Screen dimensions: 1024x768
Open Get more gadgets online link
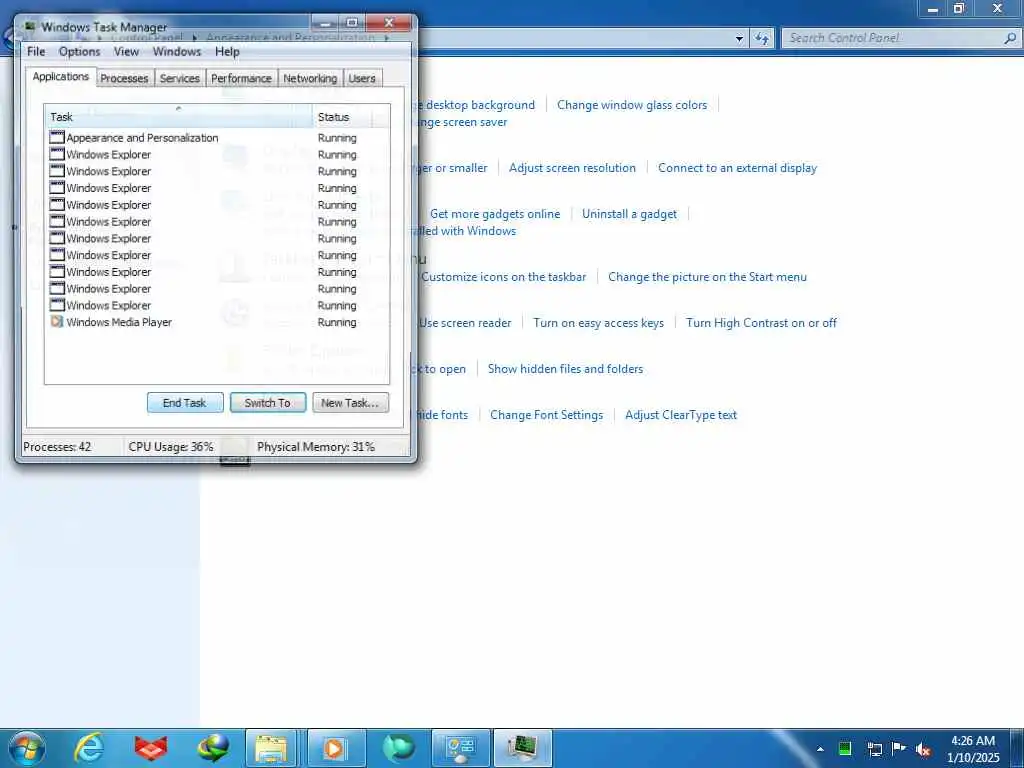(x=495, y=214)
